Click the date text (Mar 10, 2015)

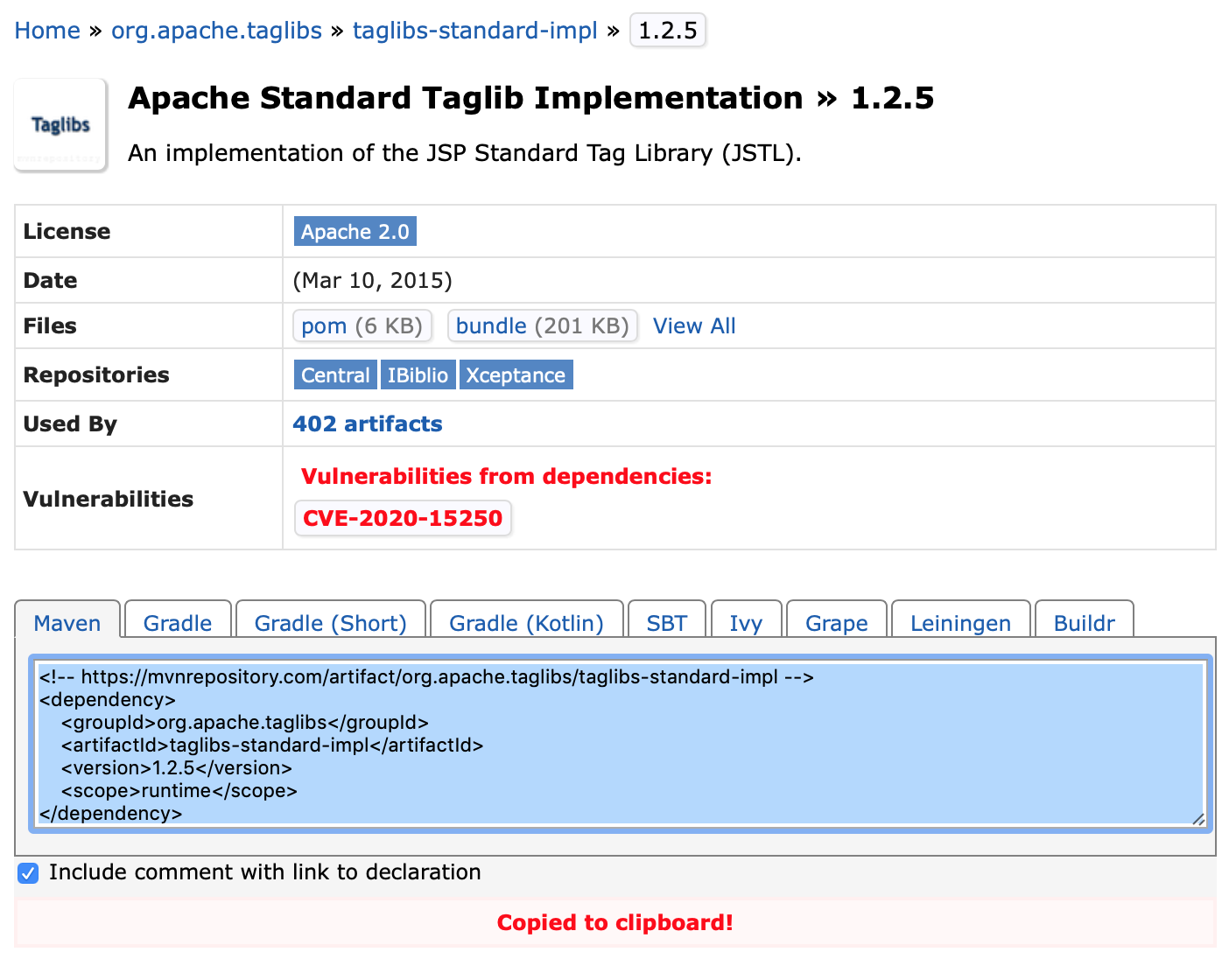[373, 281]
